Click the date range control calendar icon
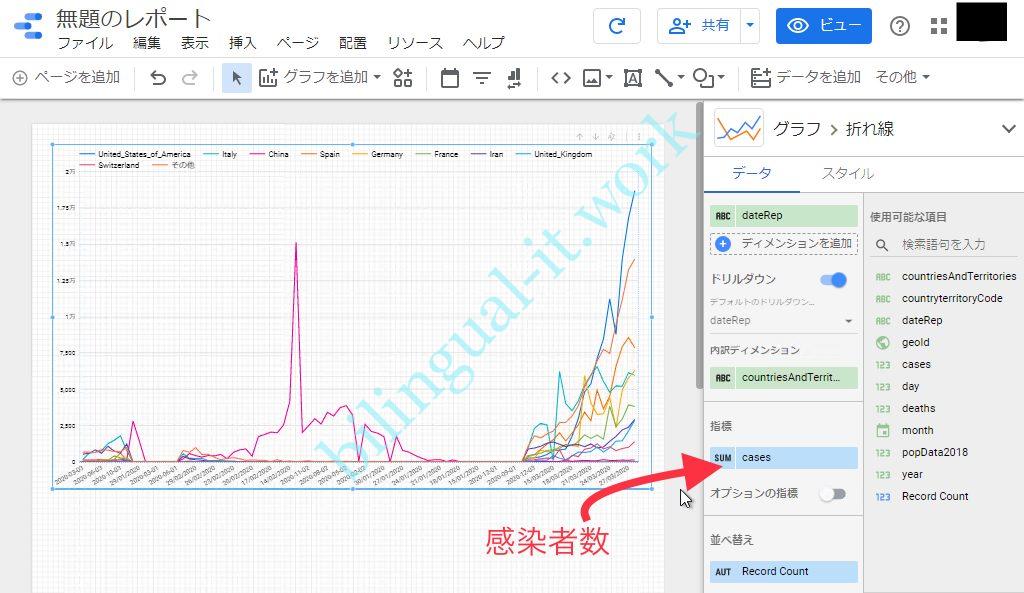This screenshot has height=593, width=1024. [449, 77]
